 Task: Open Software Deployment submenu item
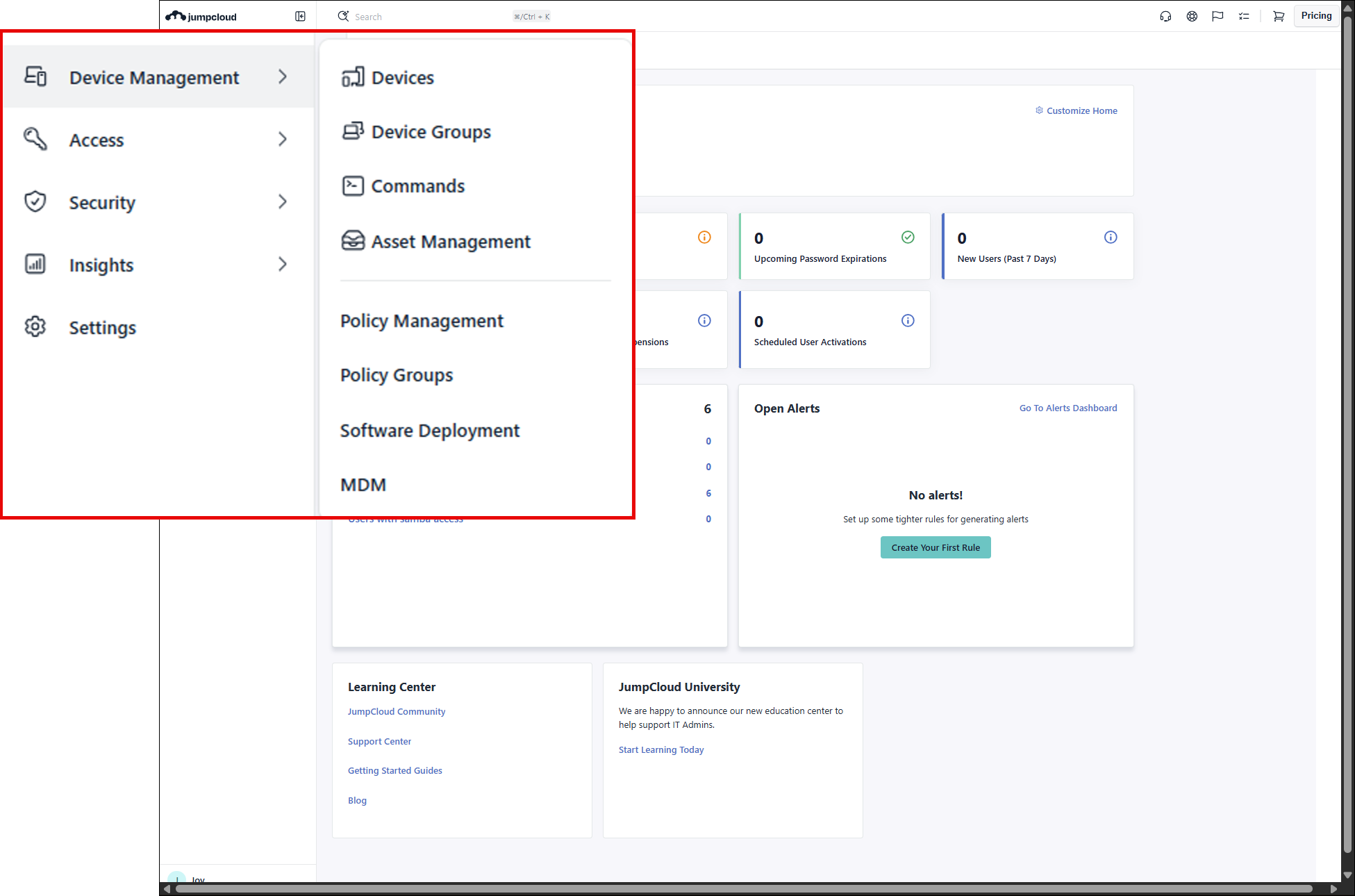[429, 431]
